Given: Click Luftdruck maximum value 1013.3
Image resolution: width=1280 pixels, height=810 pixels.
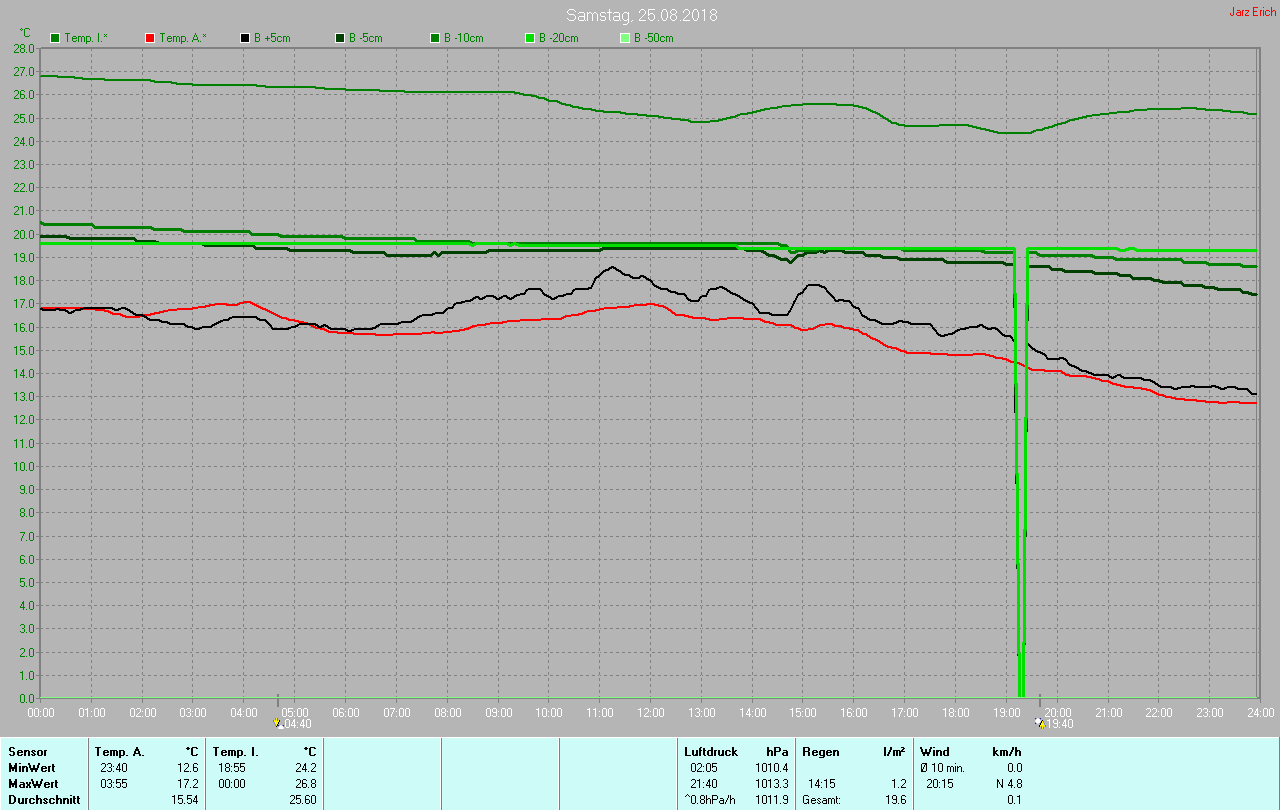Looking at the screenshot, I should coord(771,783).
